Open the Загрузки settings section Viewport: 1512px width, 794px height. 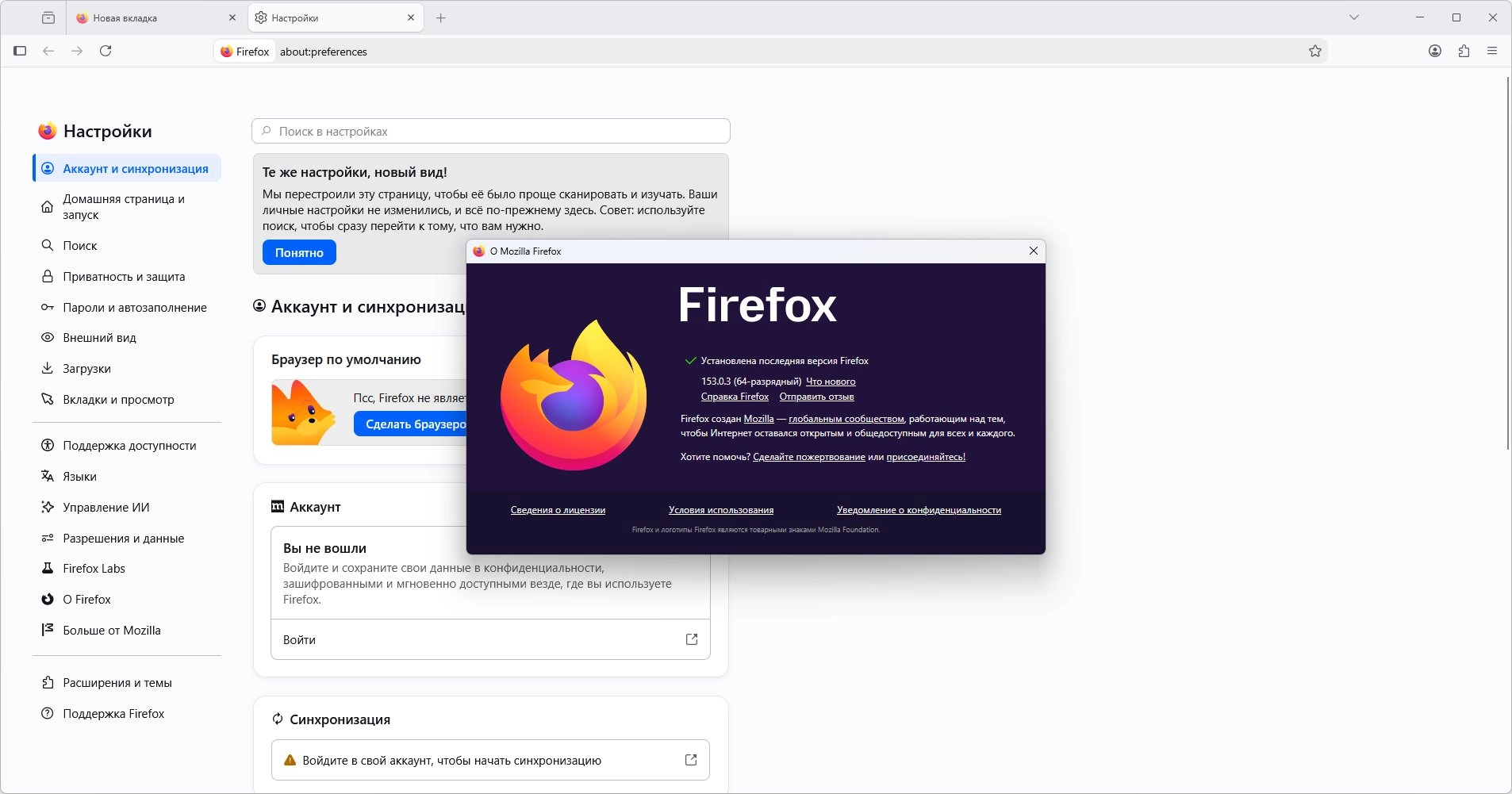[127, 369]
